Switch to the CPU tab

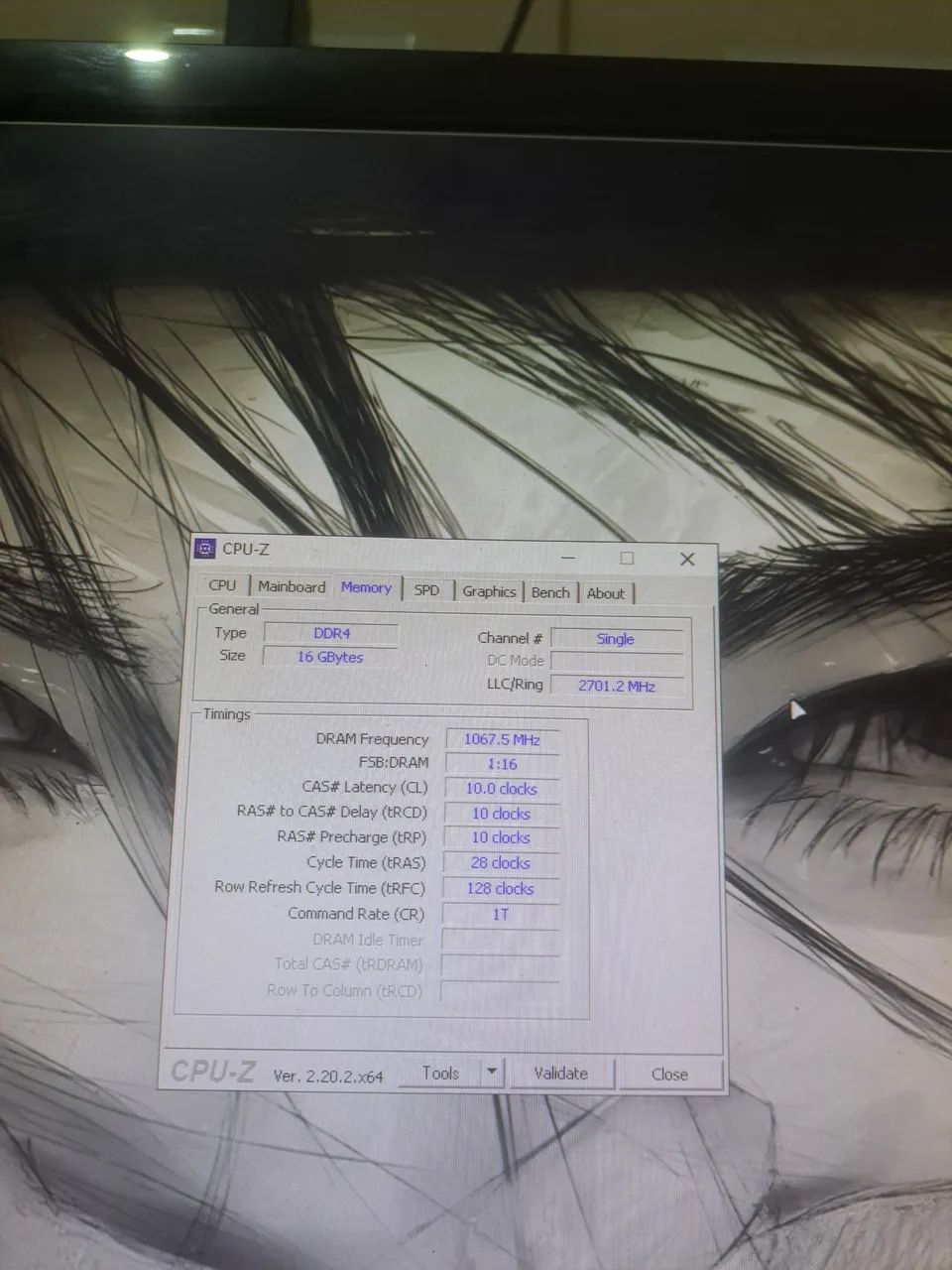coord(223,585)
